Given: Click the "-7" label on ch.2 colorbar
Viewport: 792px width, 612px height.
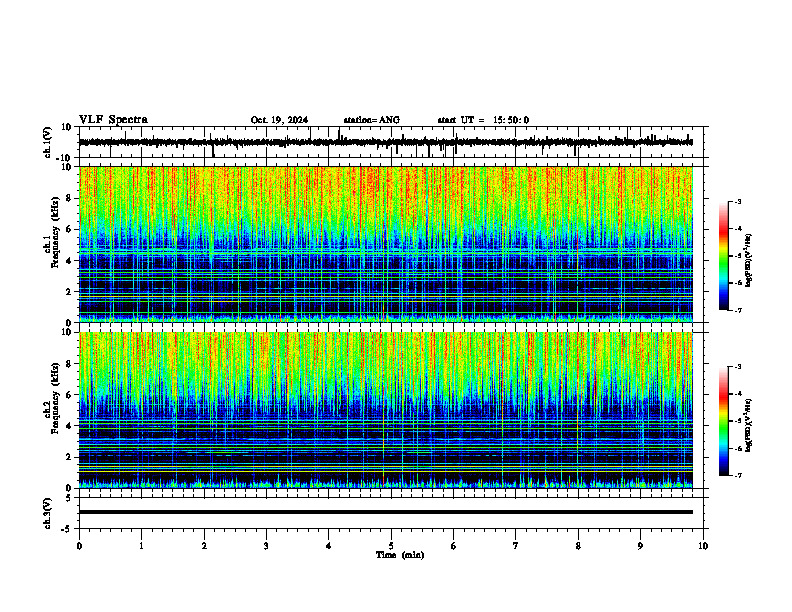Looking at the screenshot, I should (738, 476).
